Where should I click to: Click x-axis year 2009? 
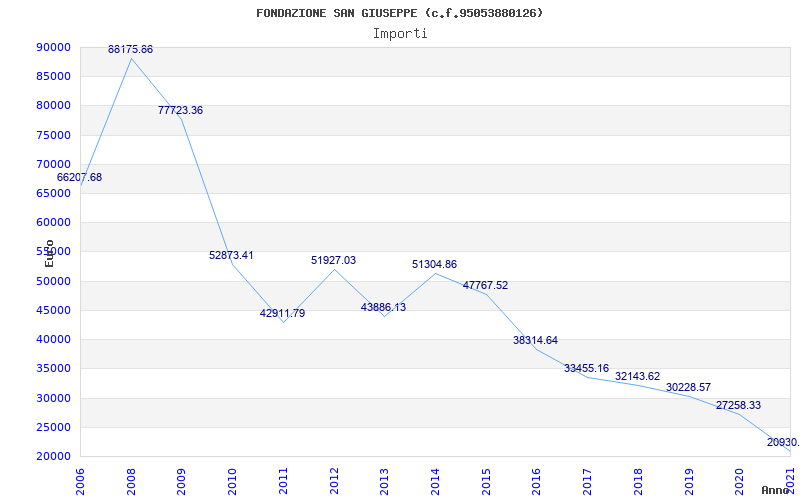[x=182, y=481]
